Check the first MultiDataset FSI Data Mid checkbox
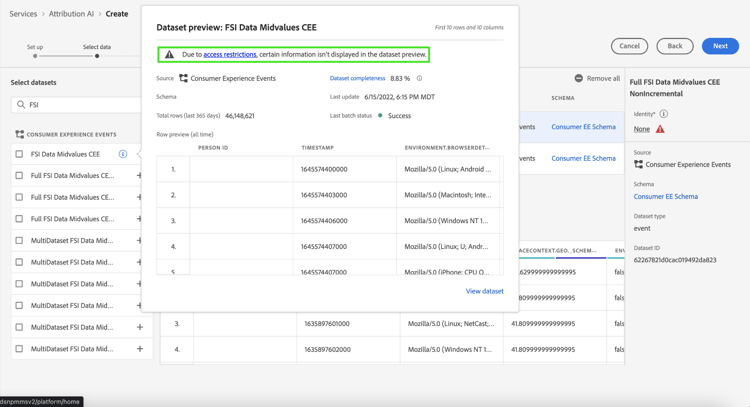This screenshot has height=407, width=750. tap(19, 241)
